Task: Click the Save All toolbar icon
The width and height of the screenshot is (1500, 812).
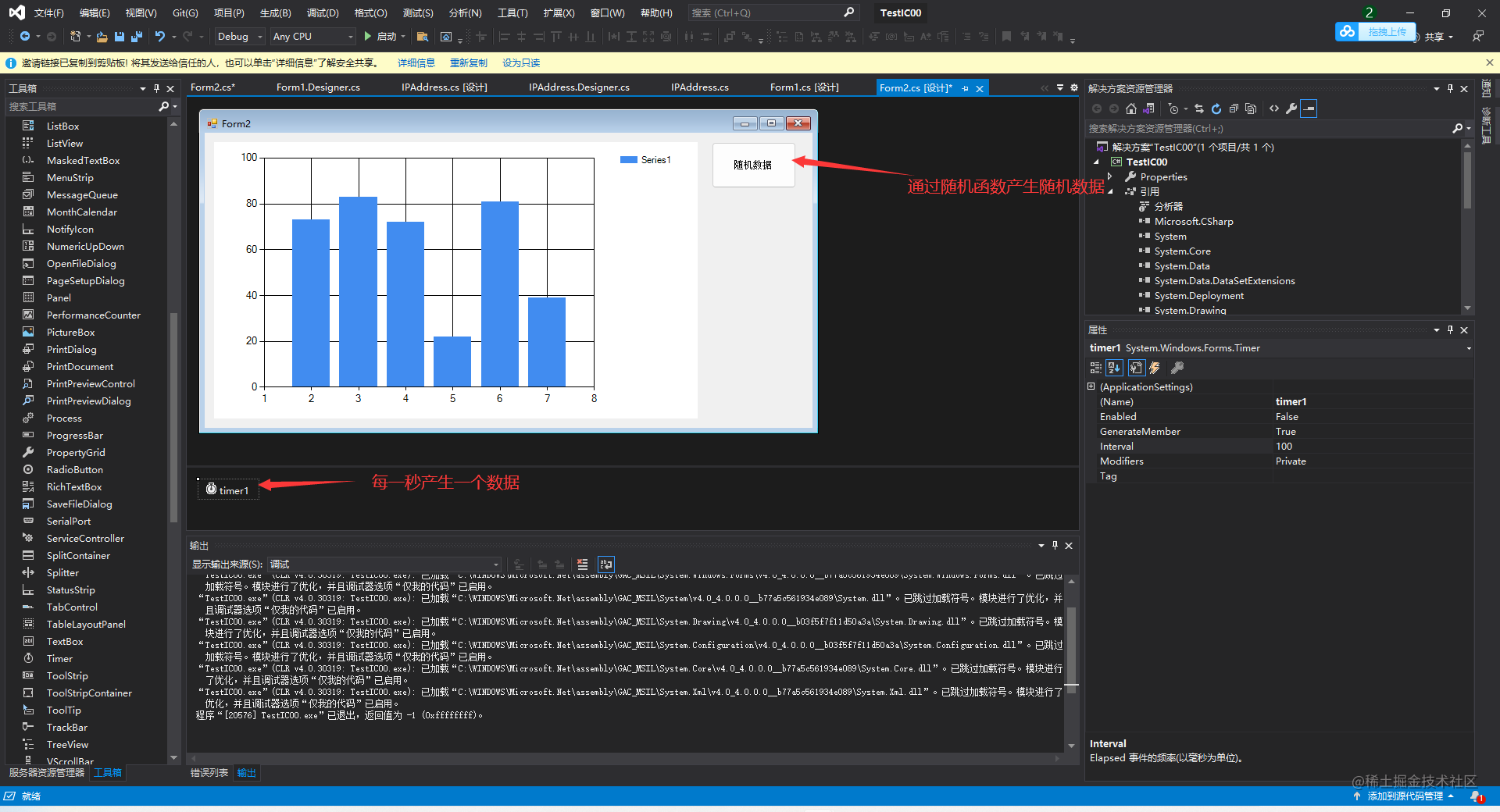Action: 137,37
